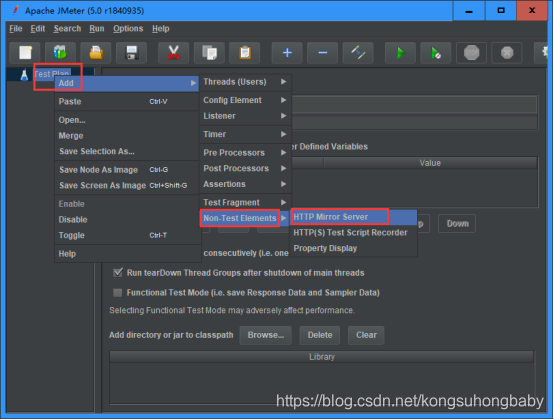Click the Shutdown test icon
Screen dimensions: 554x420
[507, 53]
